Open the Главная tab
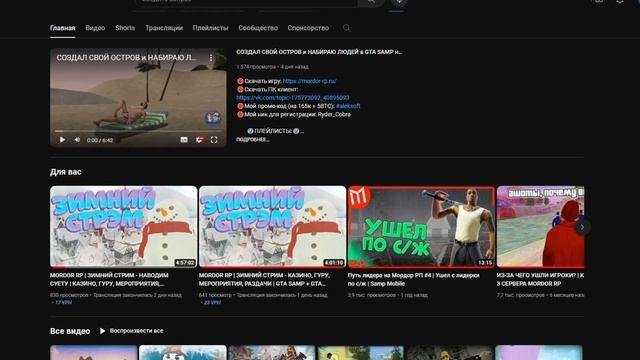The height and width of the screenshot is (360, 640). coord(62,28)
